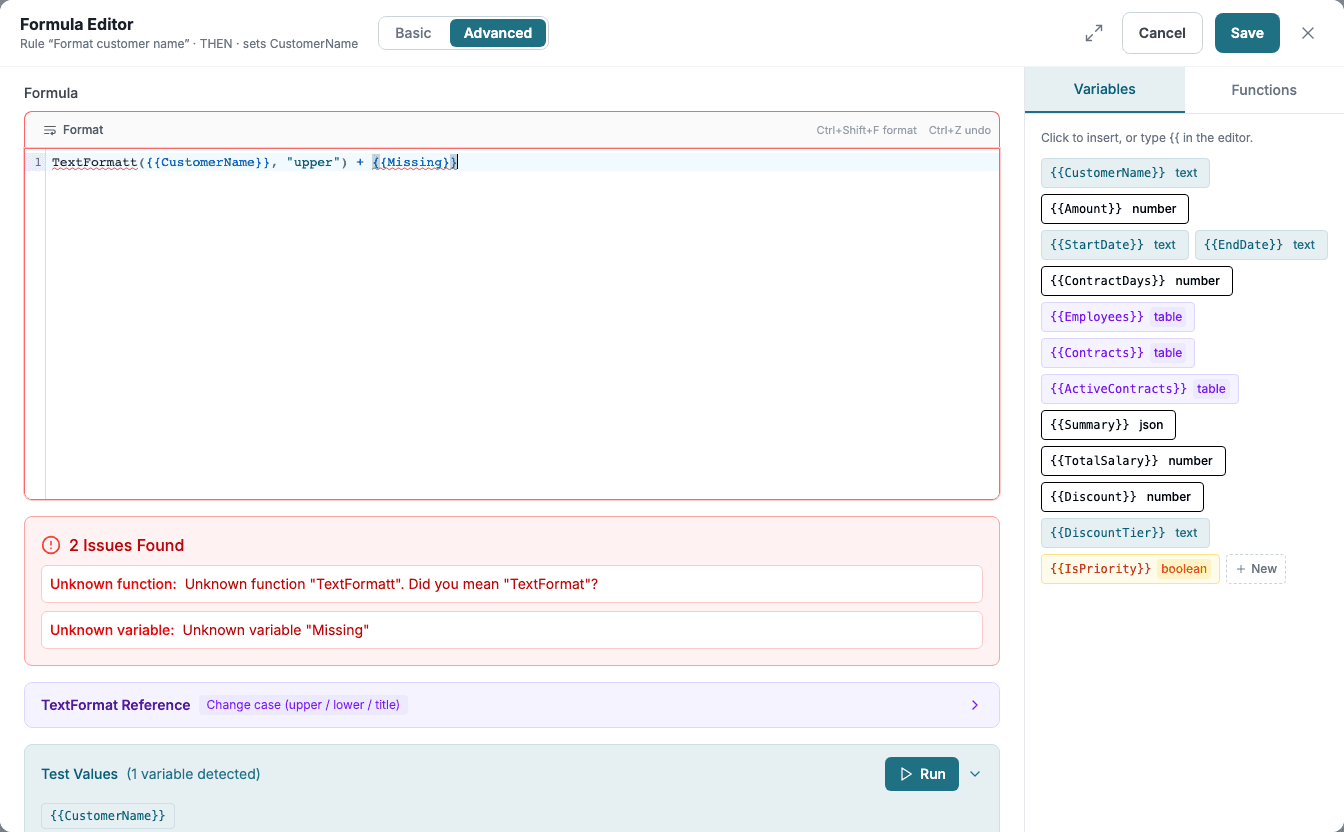Insert the {{Employees}} table variable
The image size is (1344, 832).
[1117, 317]
